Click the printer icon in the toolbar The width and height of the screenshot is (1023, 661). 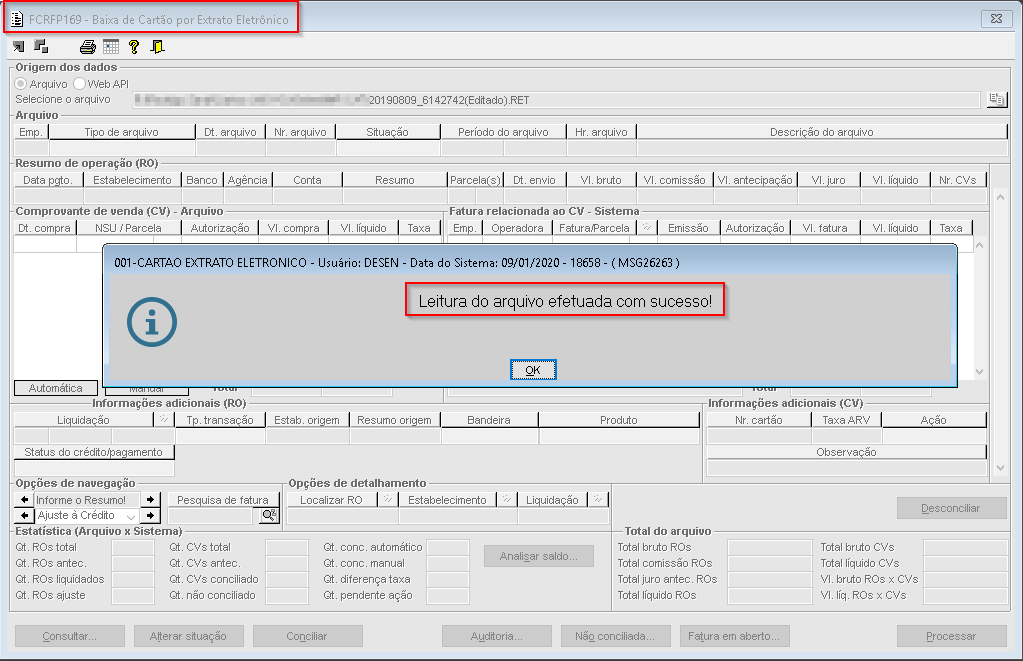click(x=87, y=46)
